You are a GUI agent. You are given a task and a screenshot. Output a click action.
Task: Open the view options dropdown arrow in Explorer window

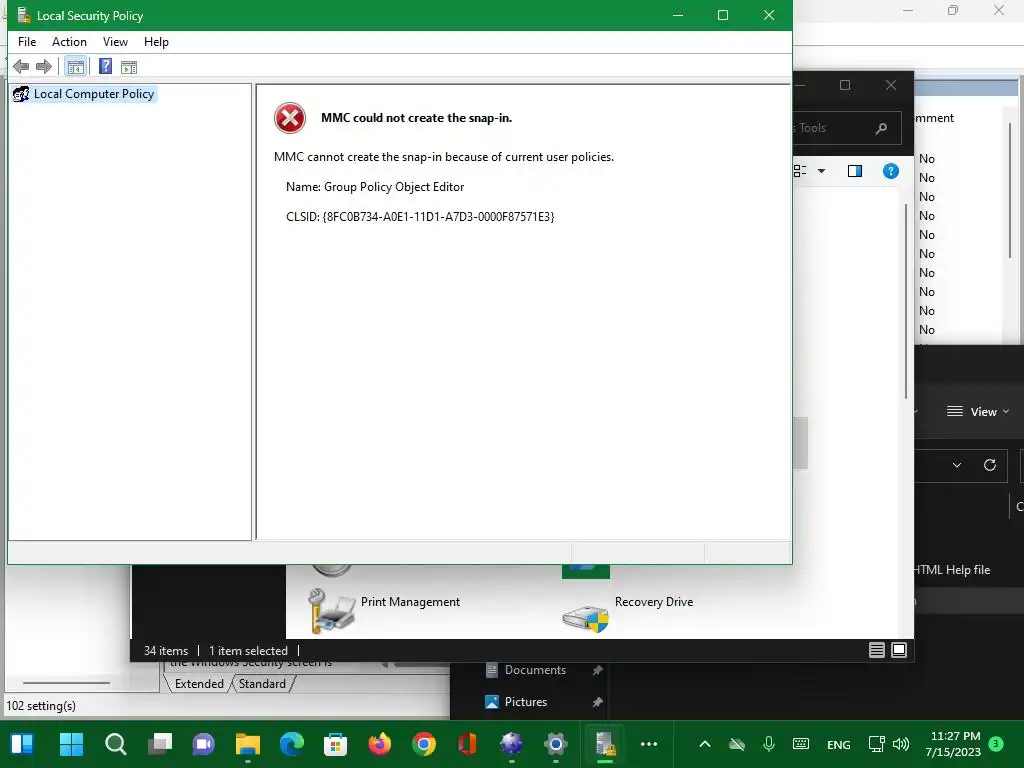pos(822,171)
